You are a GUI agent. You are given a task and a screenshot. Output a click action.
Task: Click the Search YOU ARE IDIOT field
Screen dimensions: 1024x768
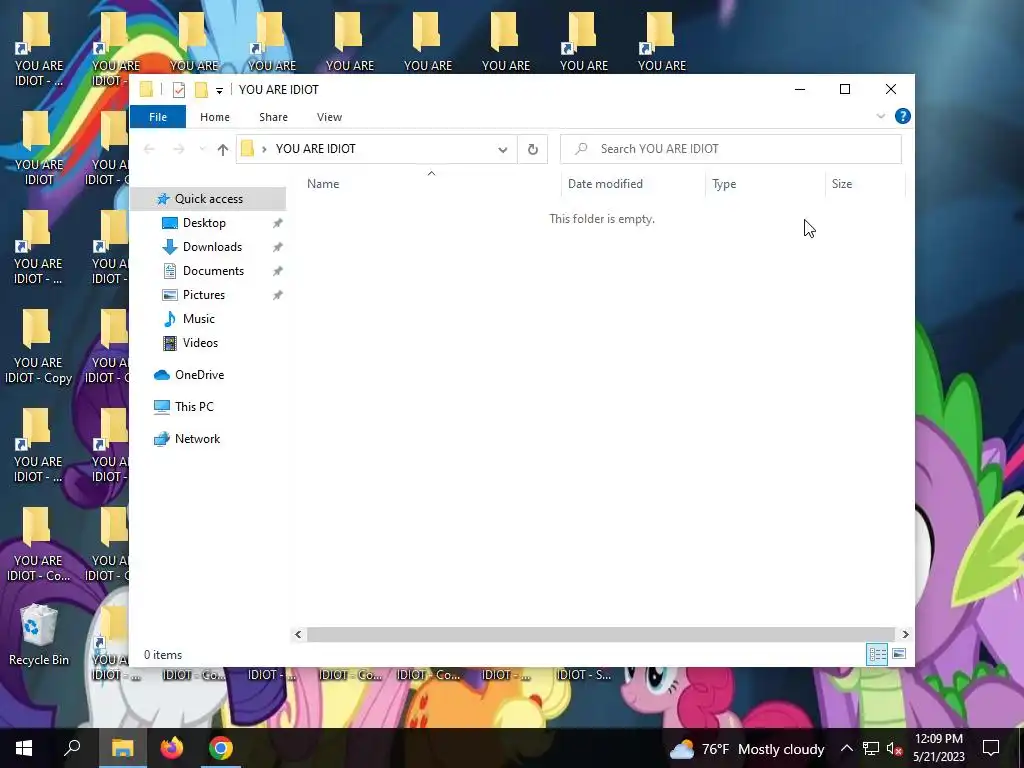731,149
